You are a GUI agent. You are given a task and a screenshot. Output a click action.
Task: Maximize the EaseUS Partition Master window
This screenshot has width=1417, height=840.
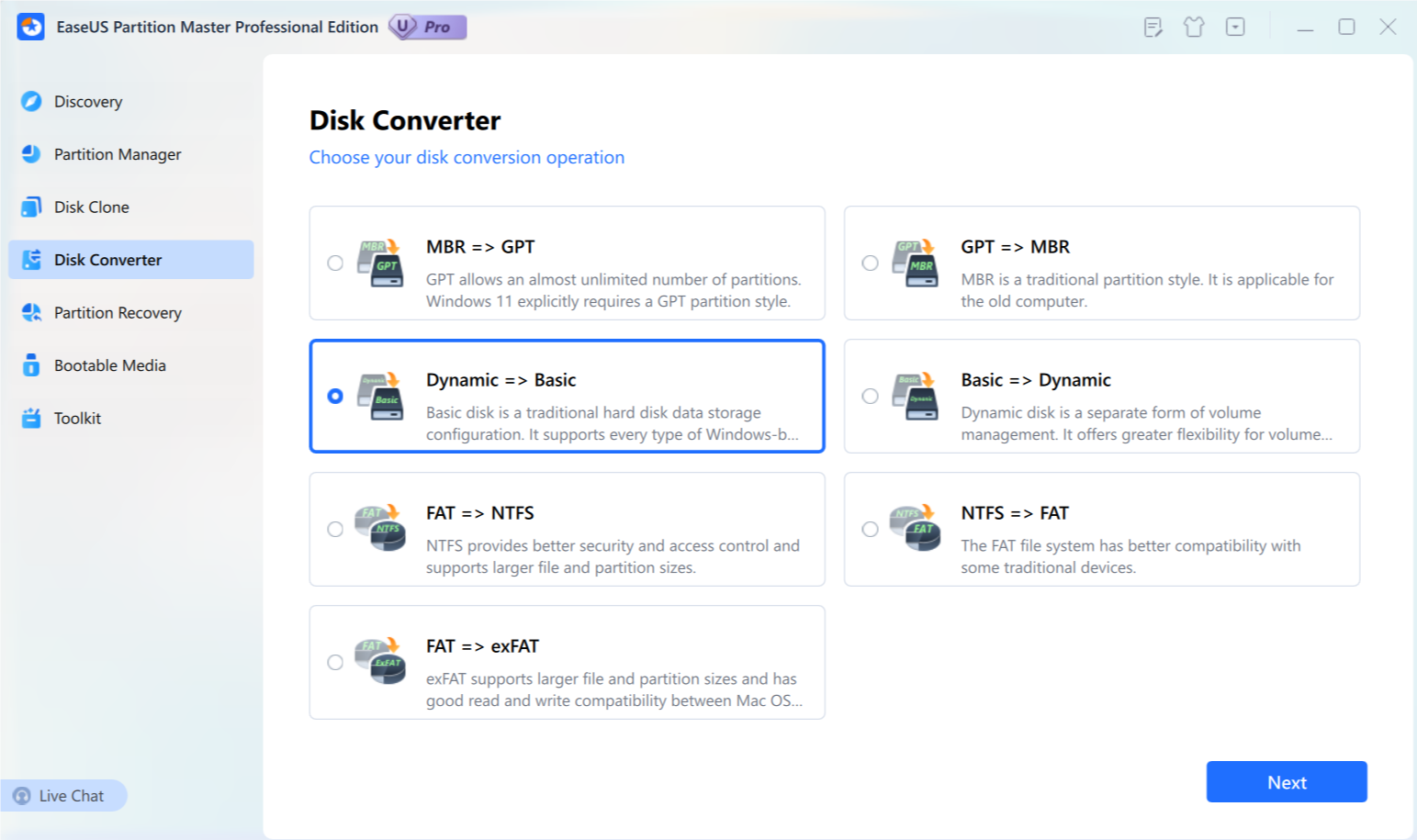point(1346,27)
